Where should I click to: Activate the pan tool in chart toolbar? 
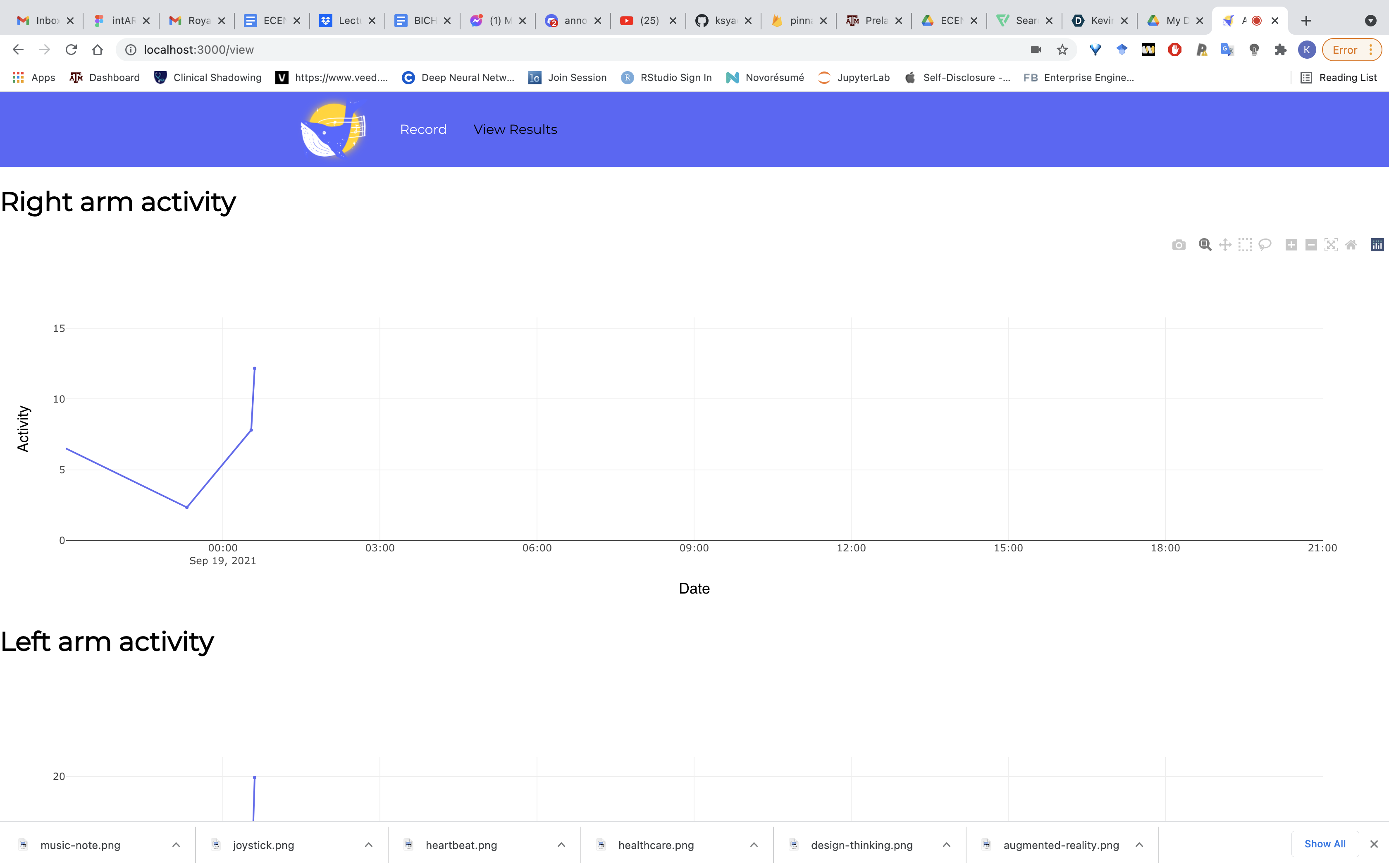[x=1225, y=245]
